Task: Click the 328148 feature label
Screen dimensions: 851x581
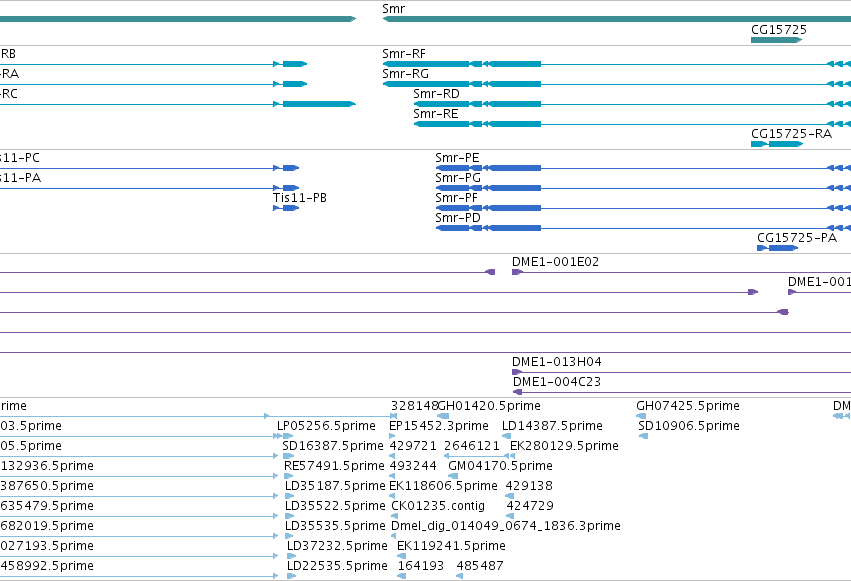Action: tap(415, 406)
